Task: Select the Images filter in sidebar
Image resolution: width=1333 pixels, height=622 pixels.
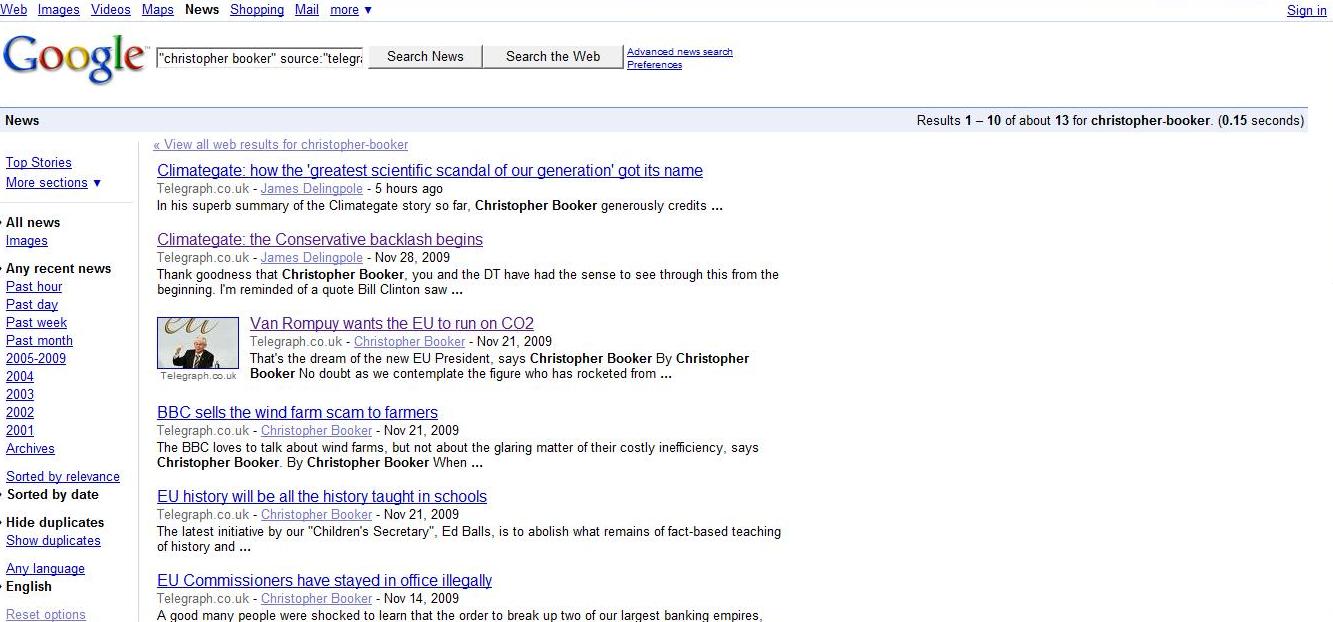Action: point(27,241)
